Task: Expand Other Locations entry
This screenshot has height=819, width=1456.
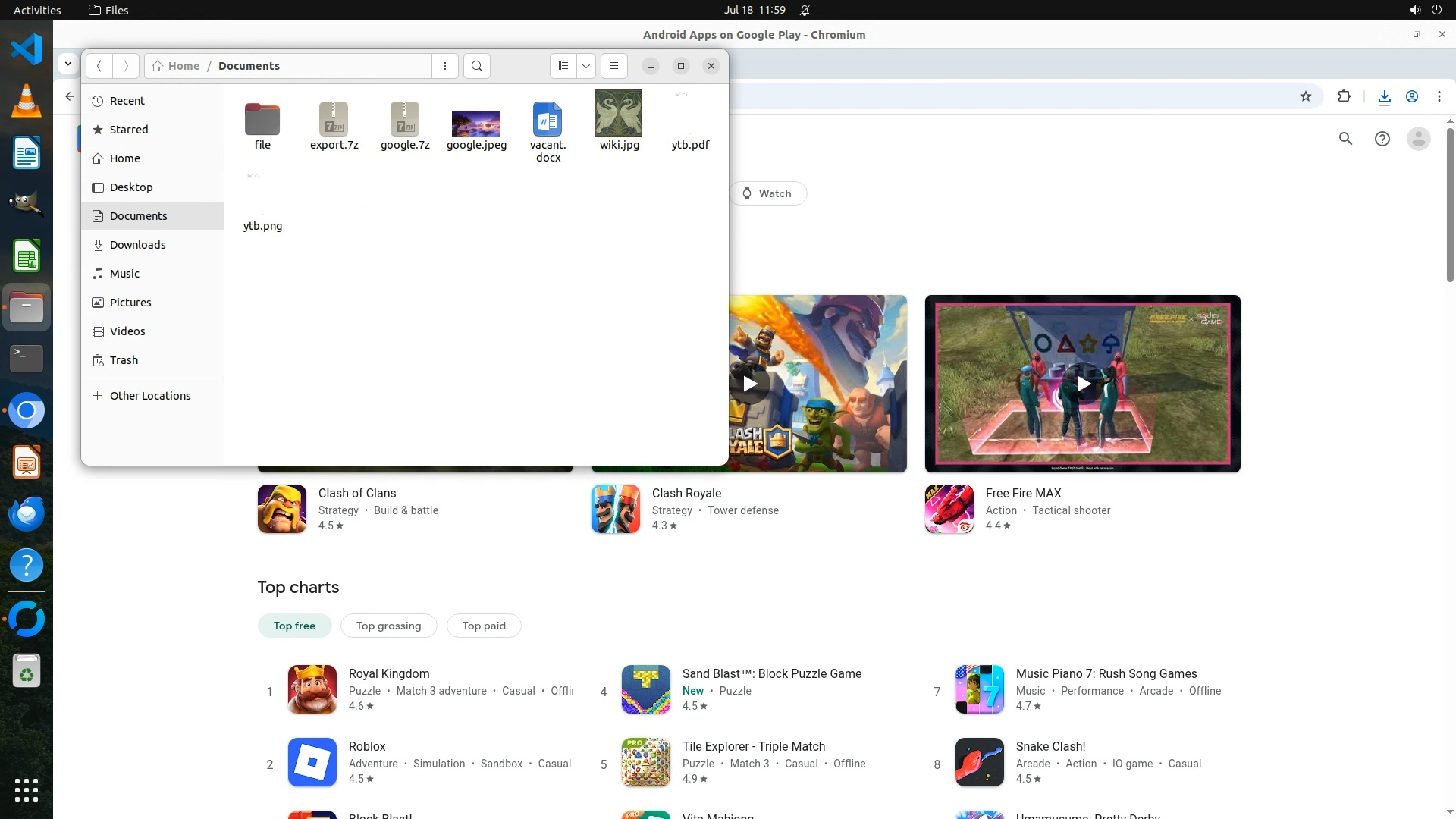Action: [149, 396]
